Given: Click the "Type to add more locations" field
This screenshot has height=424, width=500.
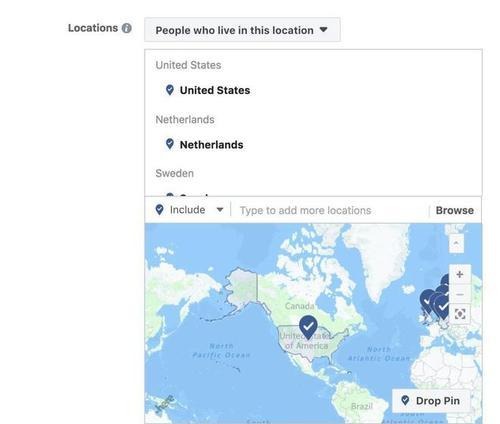Looking at the screenshot, I should pyautogui.click(x=328, y=210).
